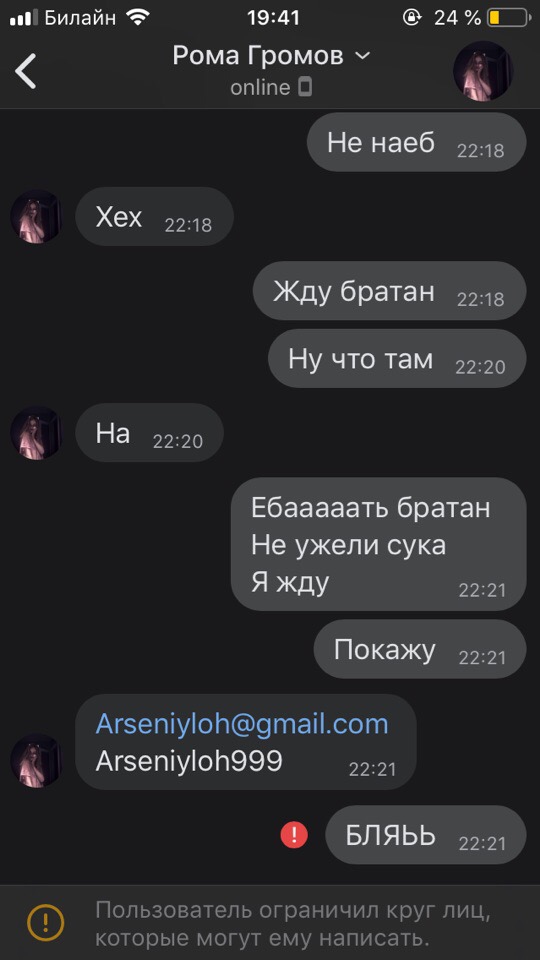Open the Arseniyloh@gmail.com email link
Viewport: 540px width, 960px height.
click(242, 724)
